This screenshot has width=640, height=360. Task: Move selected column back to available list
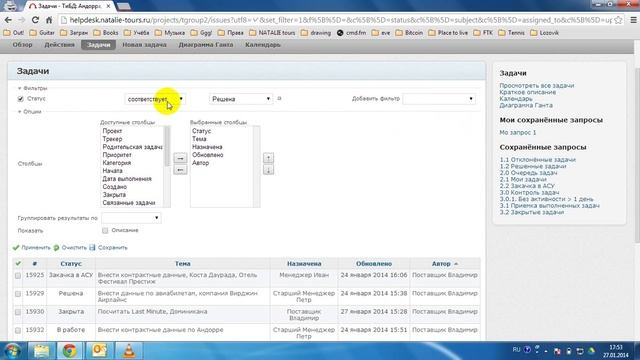pyautogui.click(x=180, y=169)
